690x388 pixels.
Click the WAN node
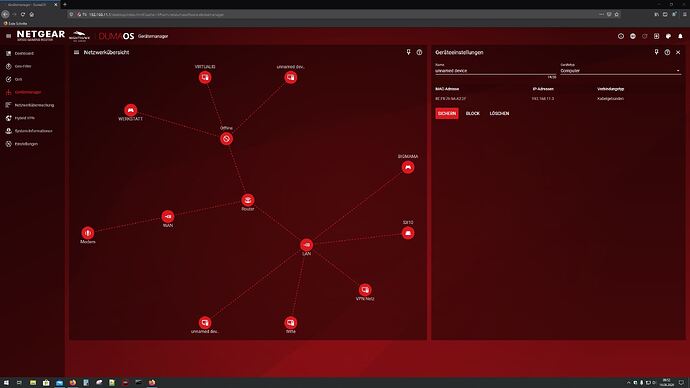click(x=168, y=216)
